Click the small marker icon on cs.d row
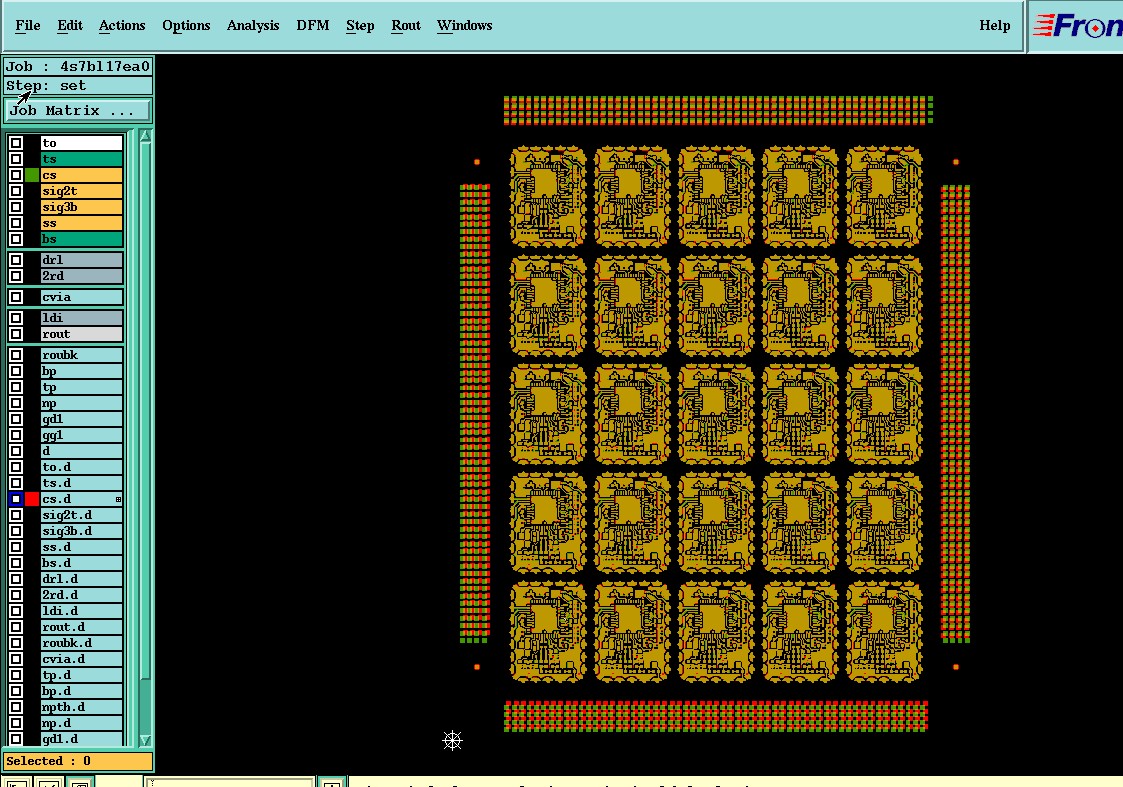Image resolution: width=1123 pixels, height=787 pixels. (118, 499)
